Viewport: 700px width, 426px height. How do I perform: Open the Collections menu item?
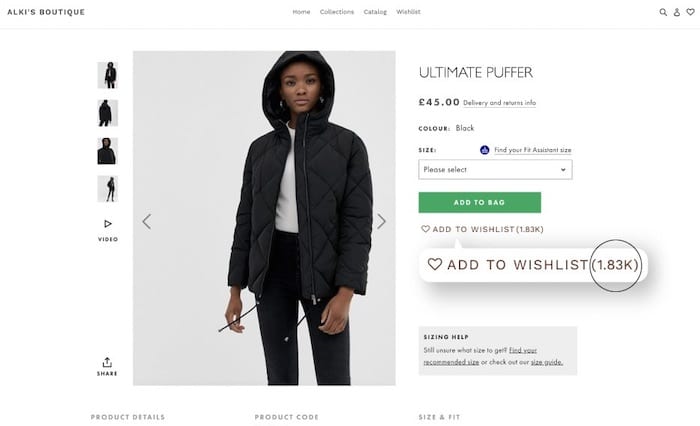pos(337,12)
